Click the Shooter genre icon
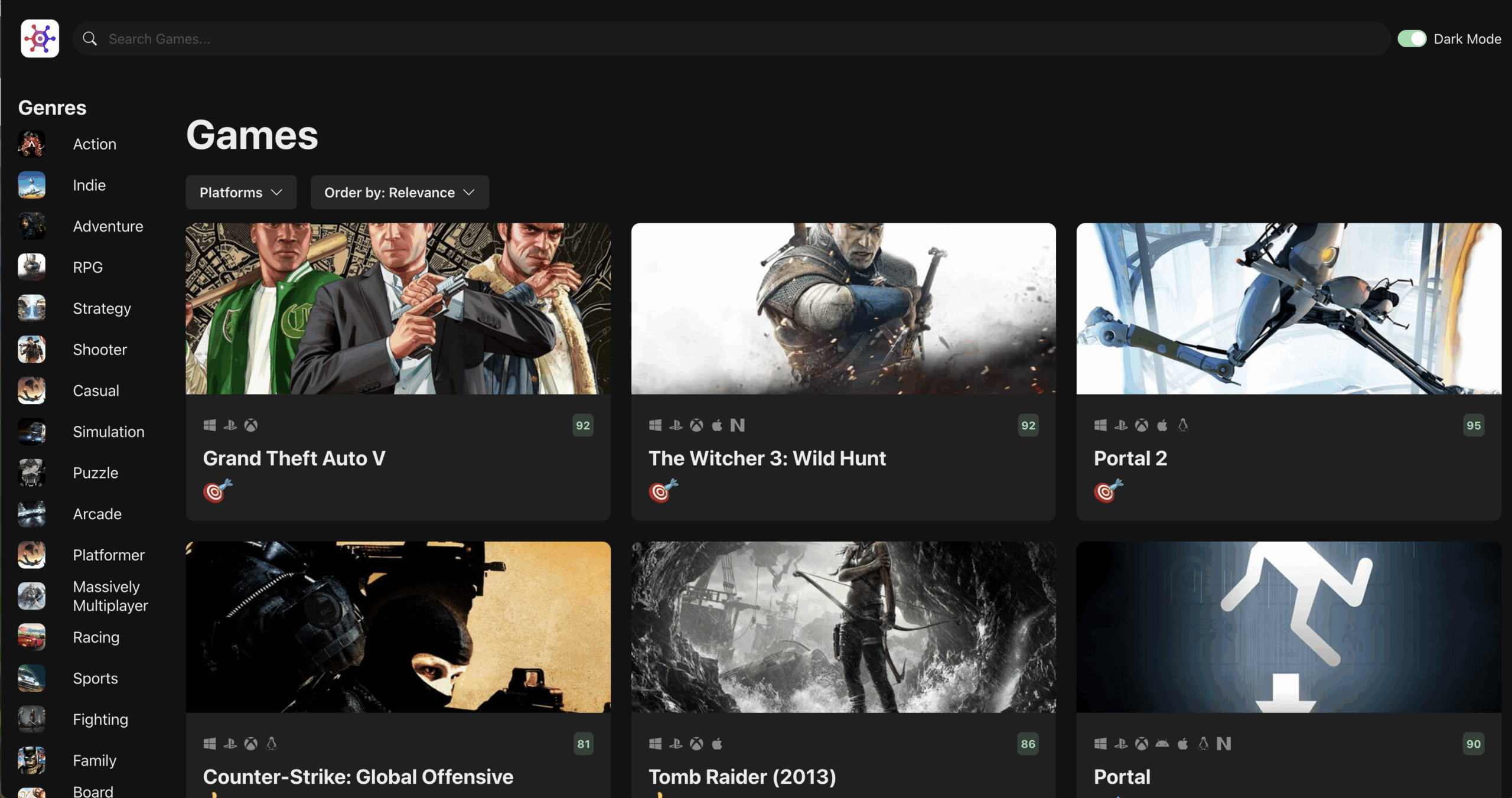Viewport: 1512px width, 798px height. click(31, 350)
